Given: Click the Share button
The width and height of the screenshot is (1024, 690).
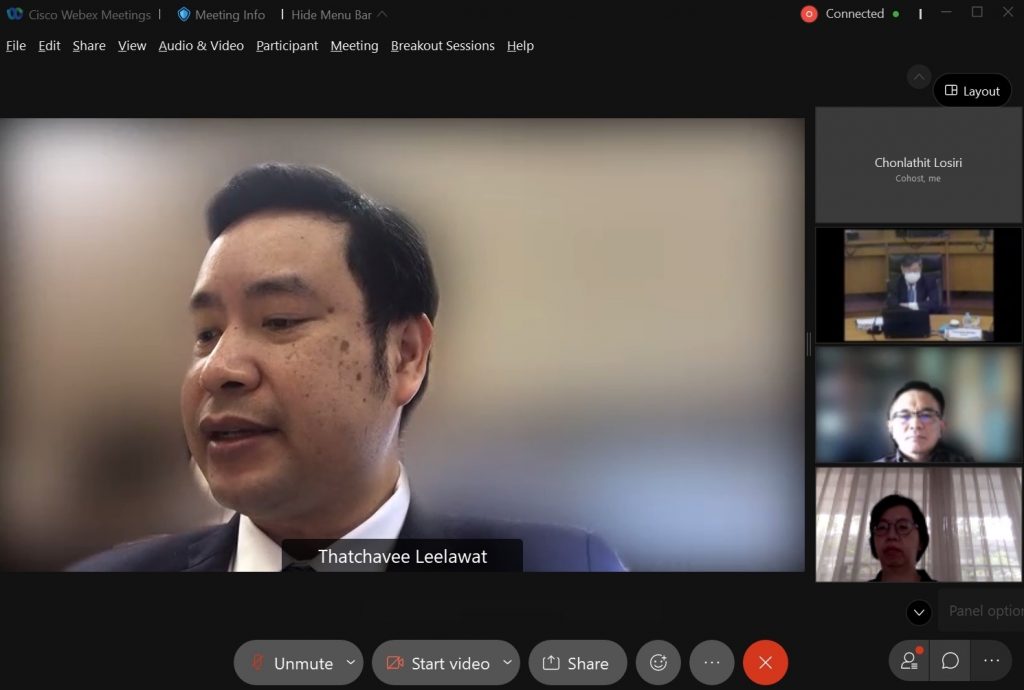Looking at the screenshot, I should (x=576, y=663).
